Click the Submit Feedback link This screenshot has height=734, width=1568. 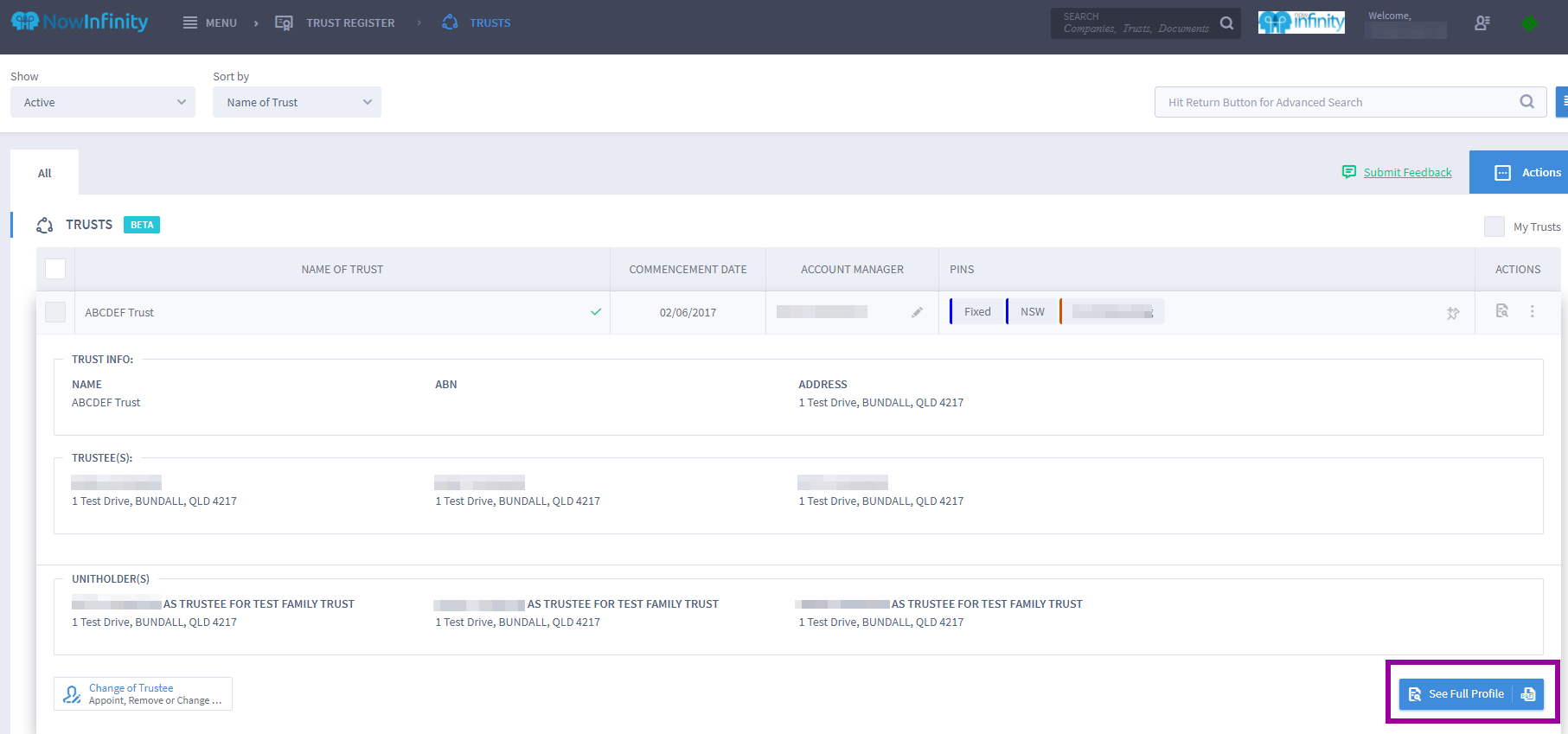point(1407,172)
